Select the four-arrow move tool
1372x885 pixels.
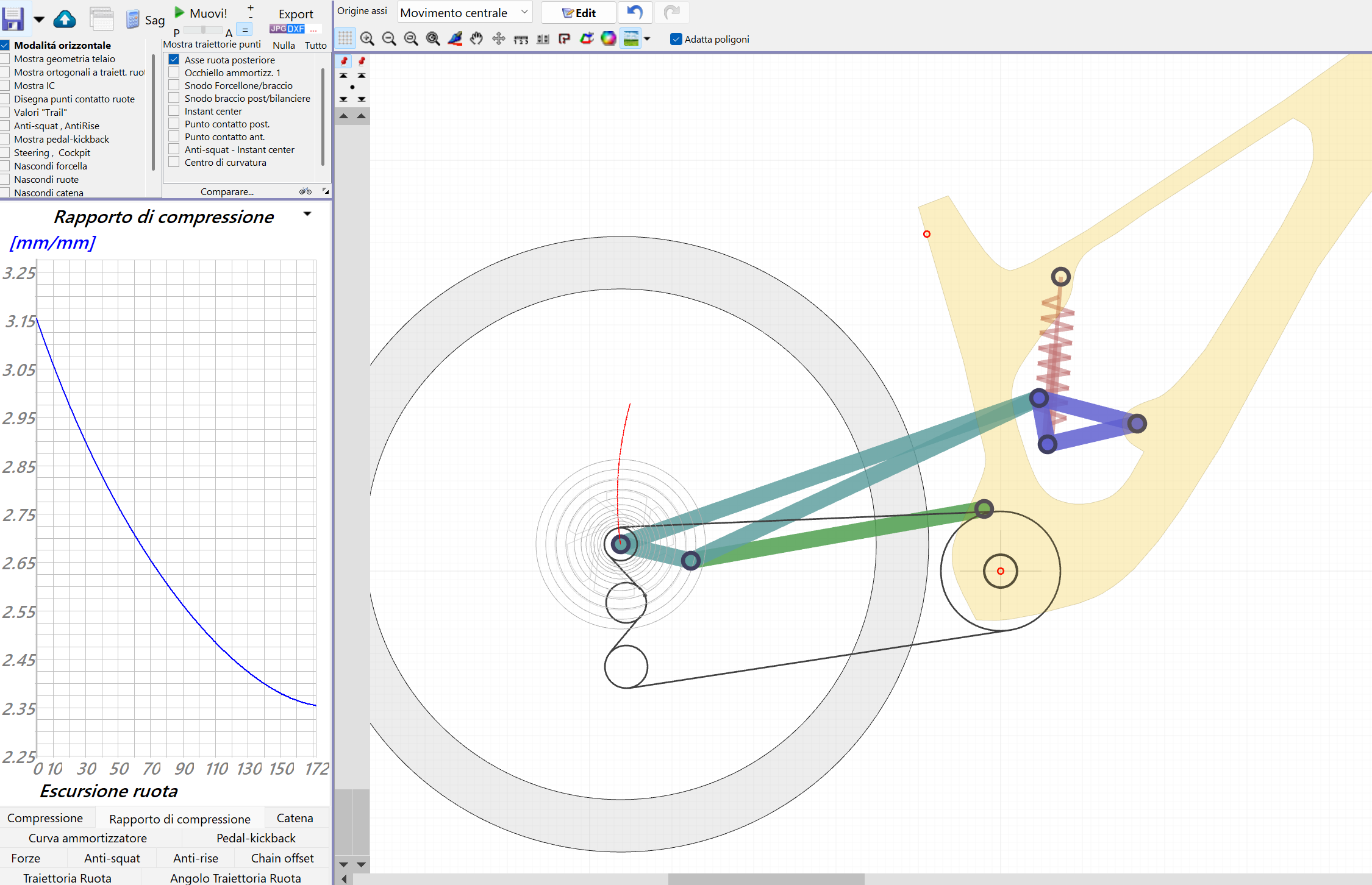tap(499, 39)
